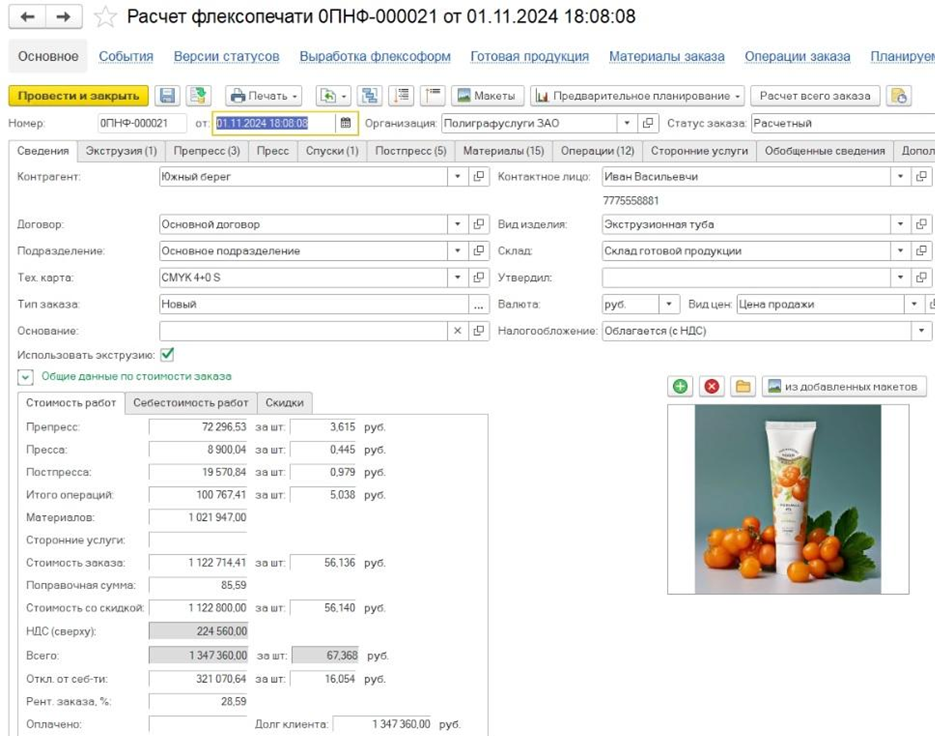The height and width of the screenshot is (736, 935).
Task: Delete image with red cross icon
Action: tap(711, 386)
